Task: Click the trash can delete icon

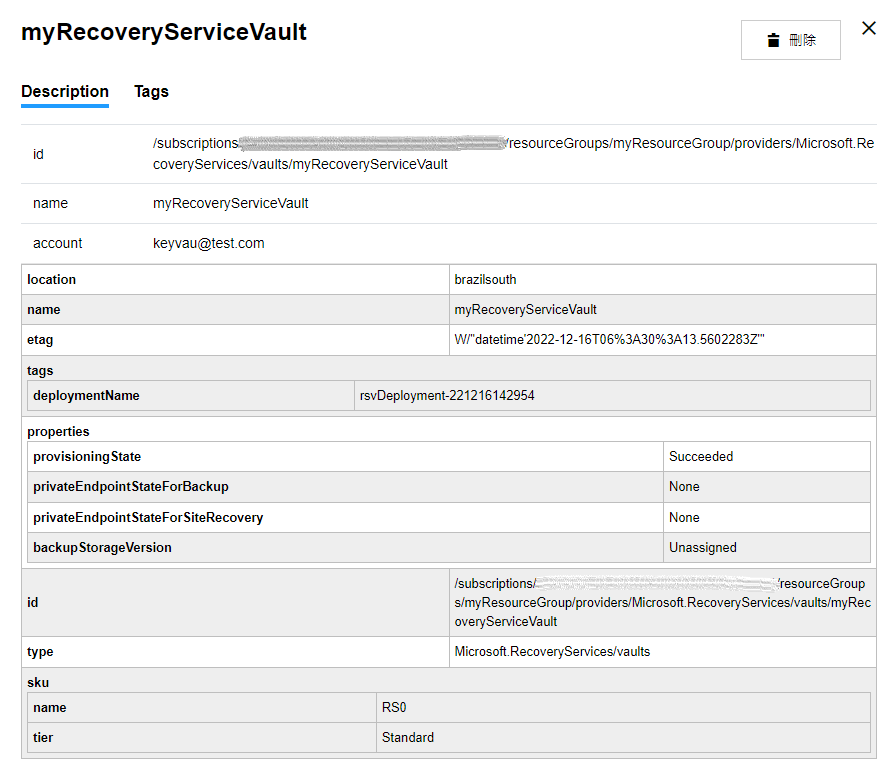Action: click(773, 40)
